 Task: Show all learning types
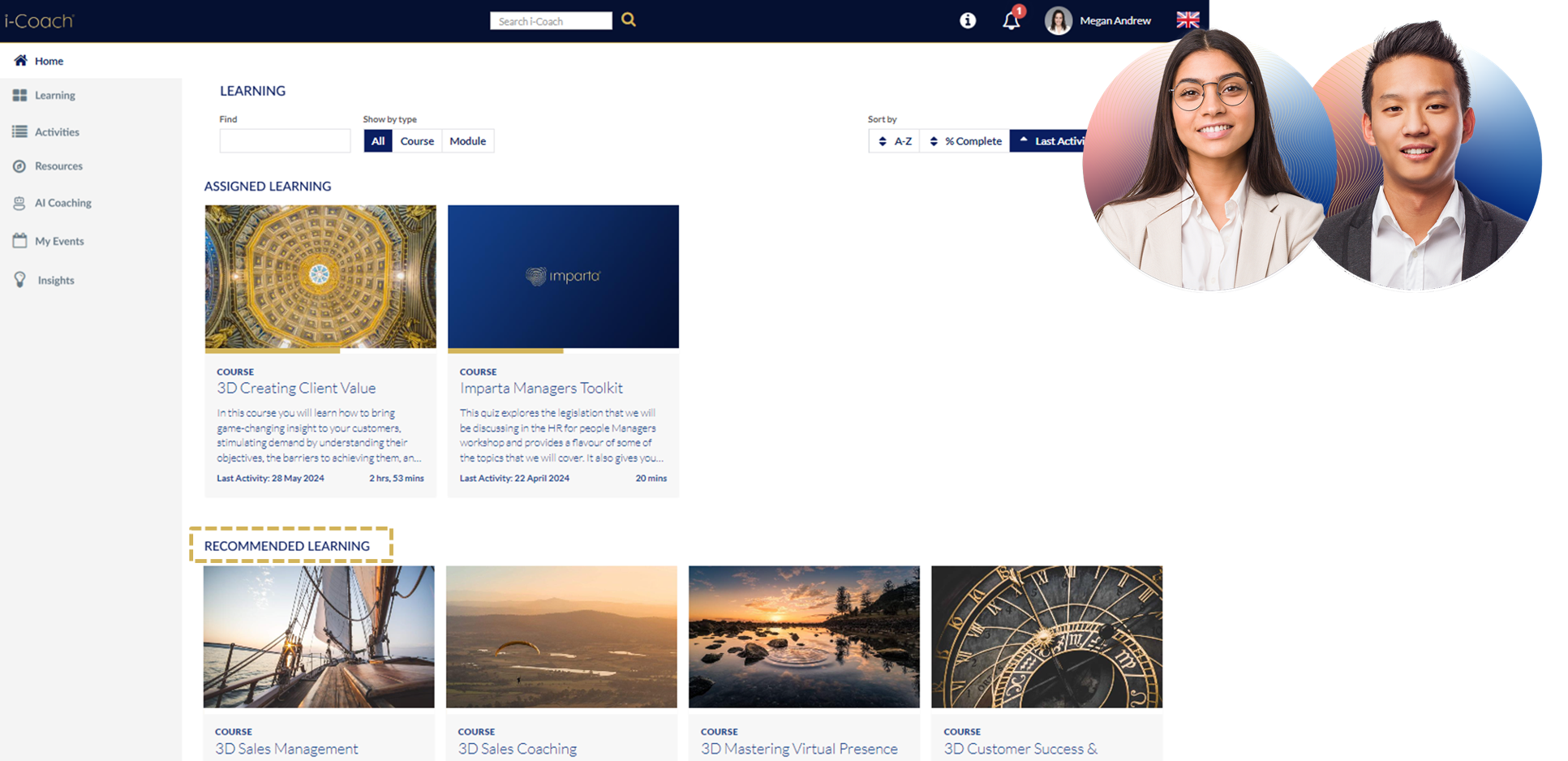pyautogui.click(x=378, y=141)
